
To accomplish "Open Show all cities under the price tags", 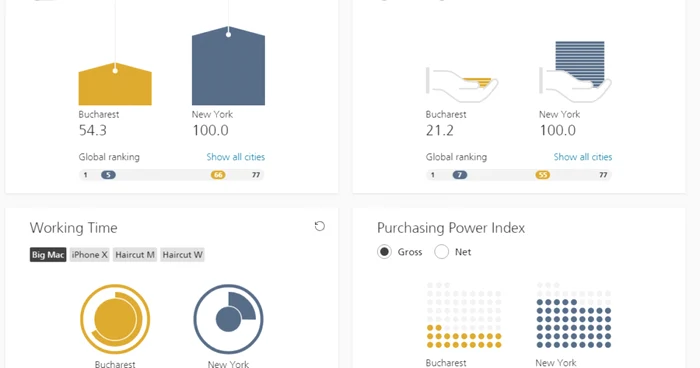I will click(236, 157).
